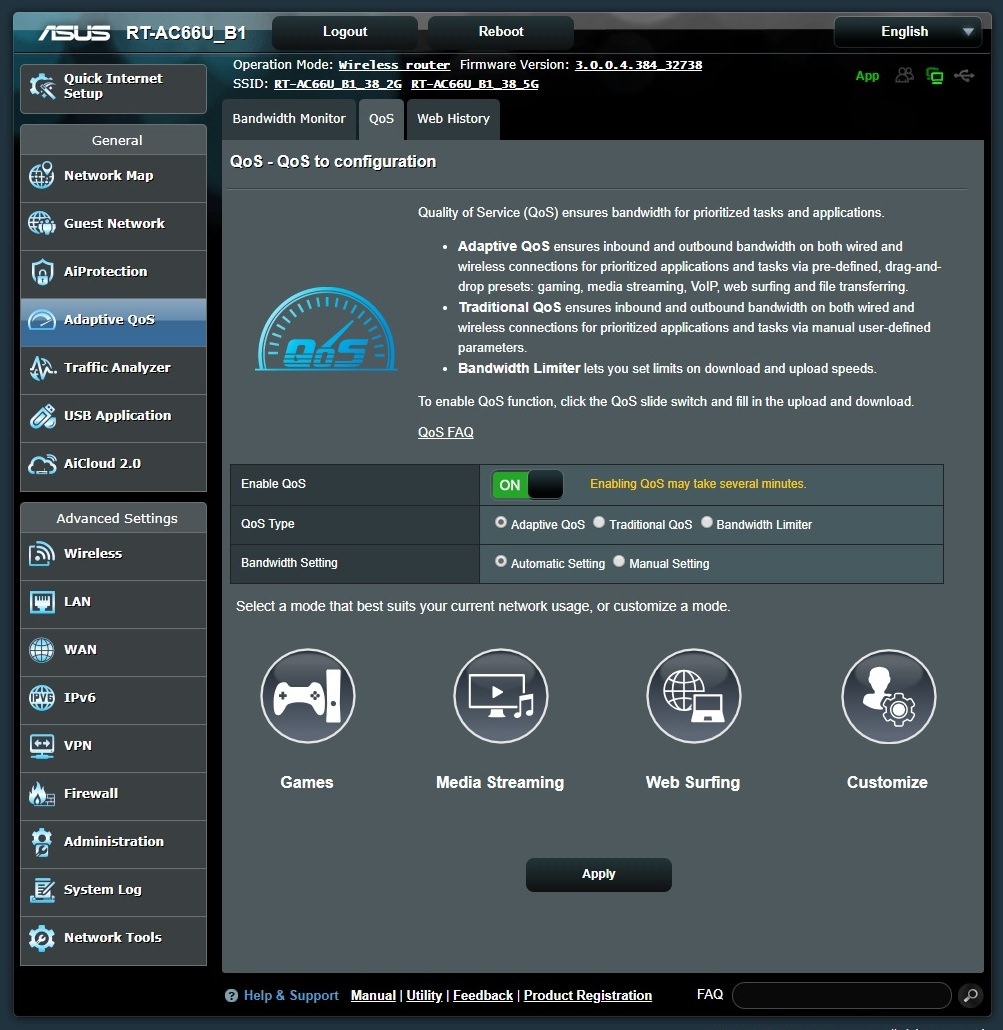This screenshot has height=1030, width=1003.
Task: Click into the FAQ search field
Action: [x=841, y=995]
